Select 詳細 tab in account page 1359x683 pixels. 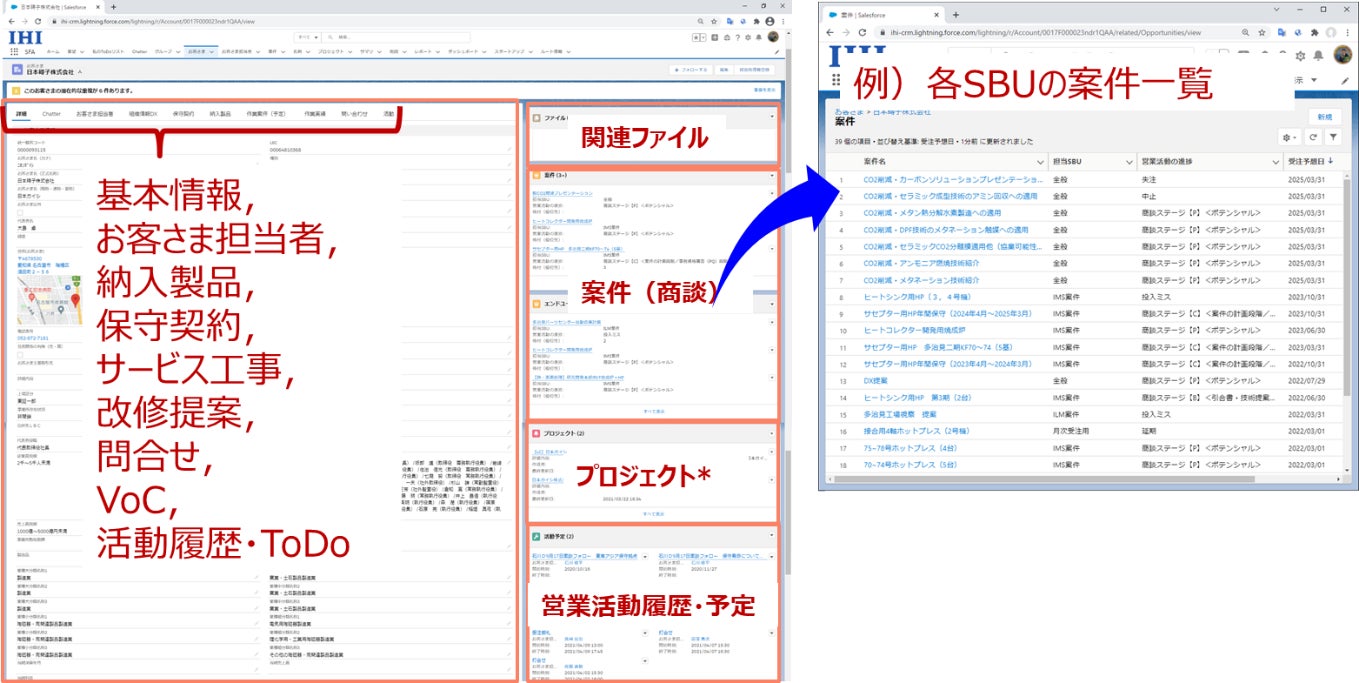click(x=21, y=114)
